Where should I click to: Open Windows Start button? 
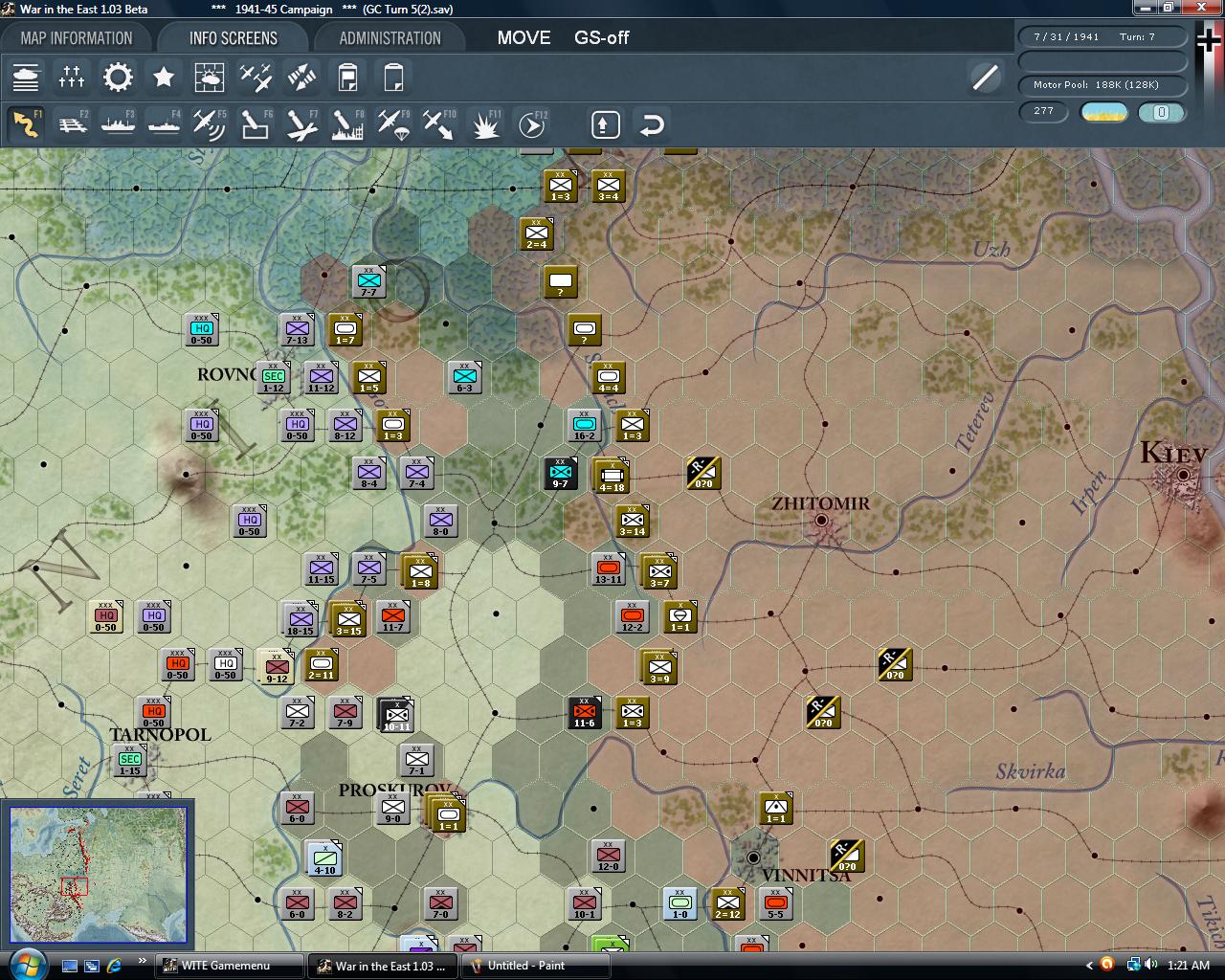pyautogui.click(x=26, y=965)
